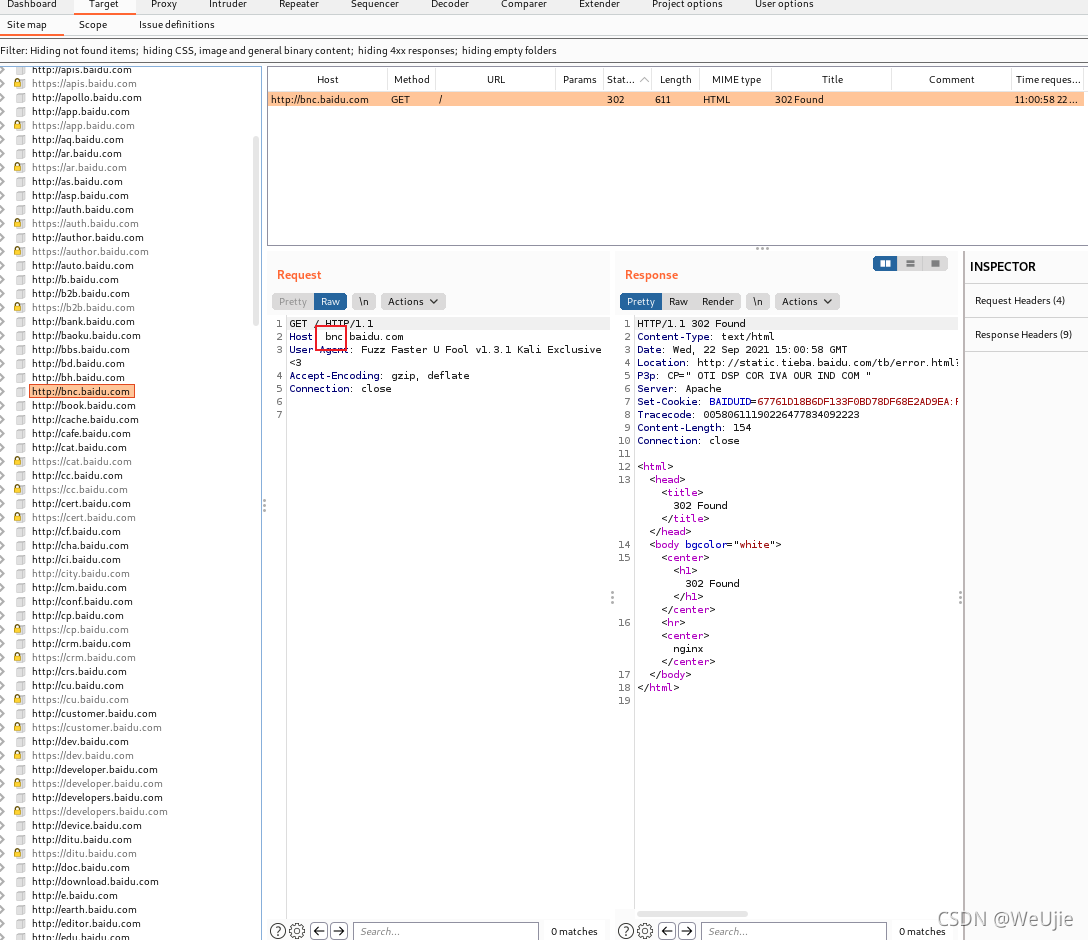Click lock icon of https://ditu.baidu.com

click(x=19, y=853)
